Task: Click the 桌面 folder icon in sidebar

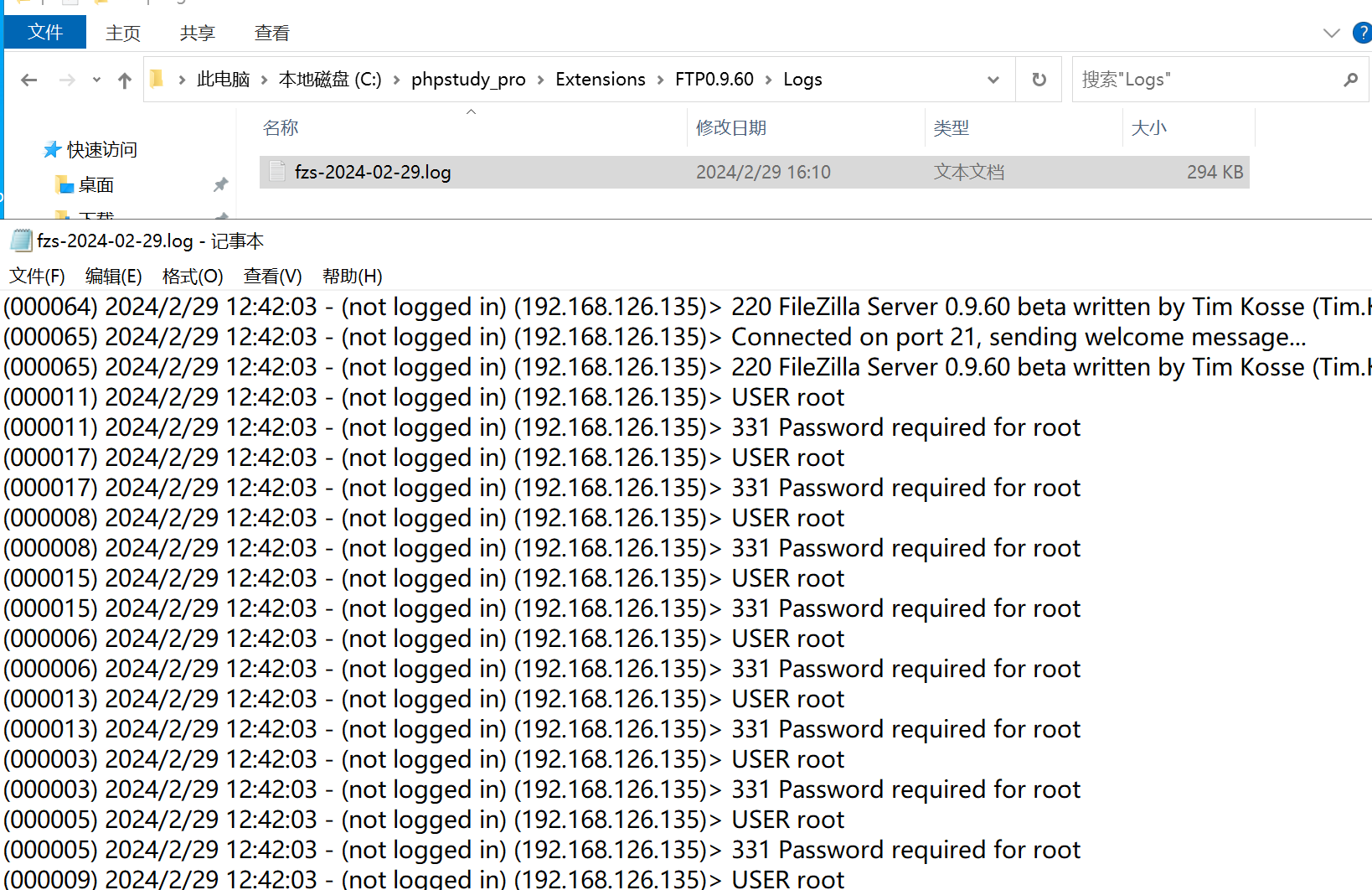Action: tap(64, 184)
